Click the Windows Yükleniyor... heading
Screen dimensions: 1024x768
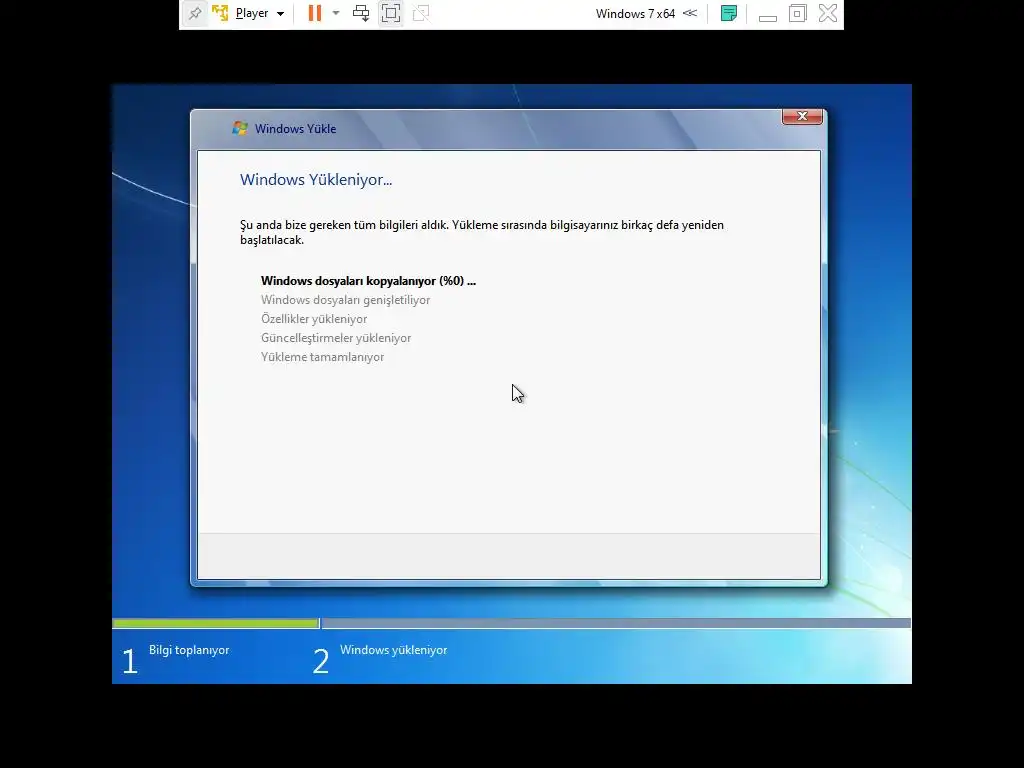(x=316, y=180)
